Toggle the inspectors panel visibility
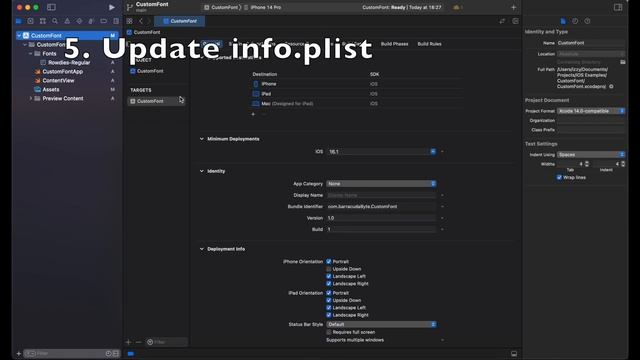Image resolution: width=640 pixels, height=360 pixels. (x=618, y=7)
